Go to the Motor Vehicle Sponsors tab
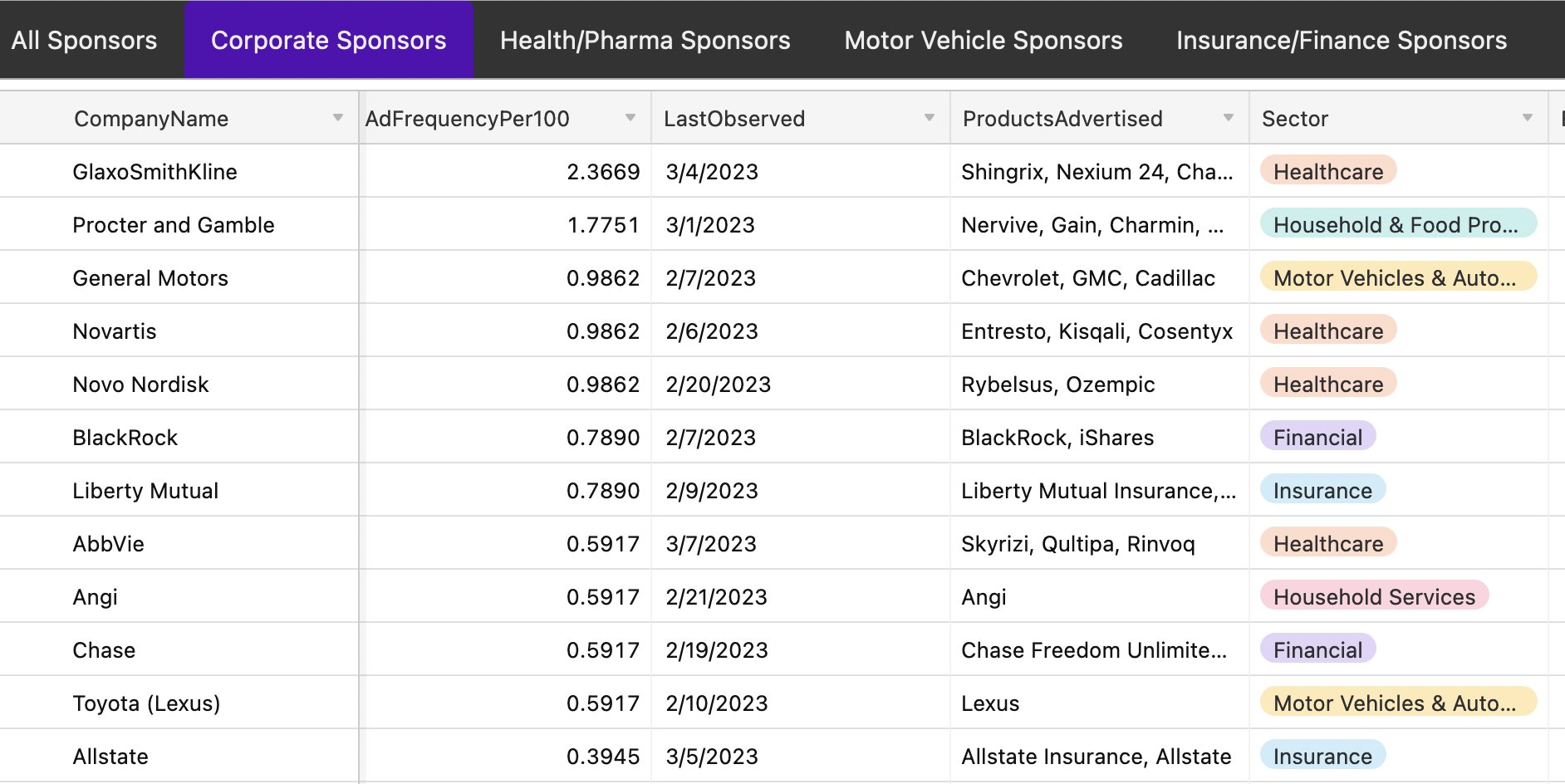The height and width of the screenshot is (784, 1565). click(x=984, y=40)
